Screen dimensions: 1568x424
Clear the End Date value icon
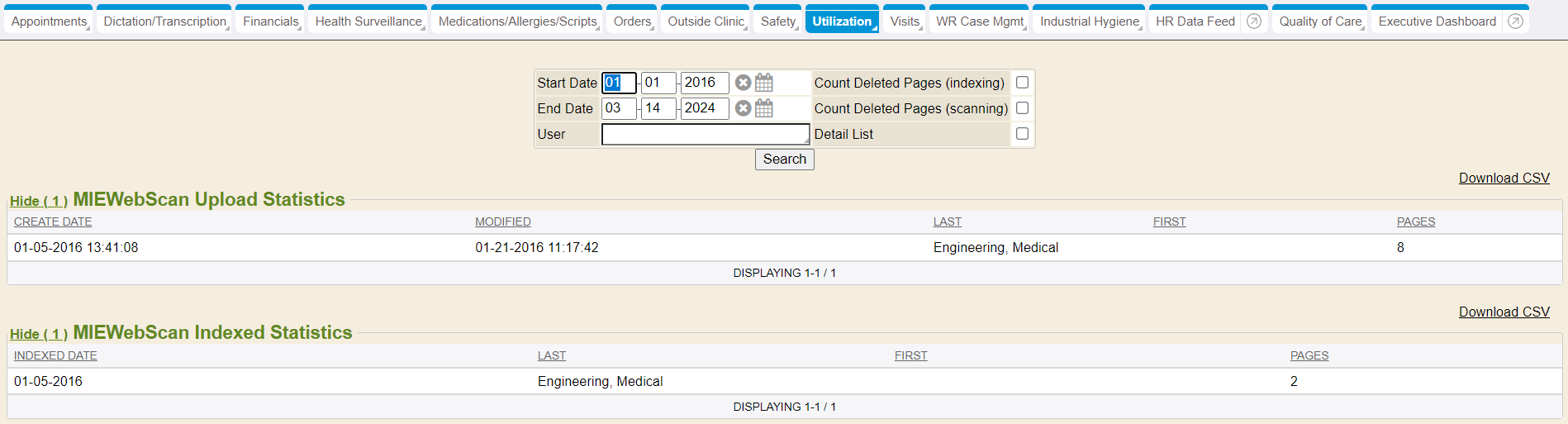coord(743,108)
